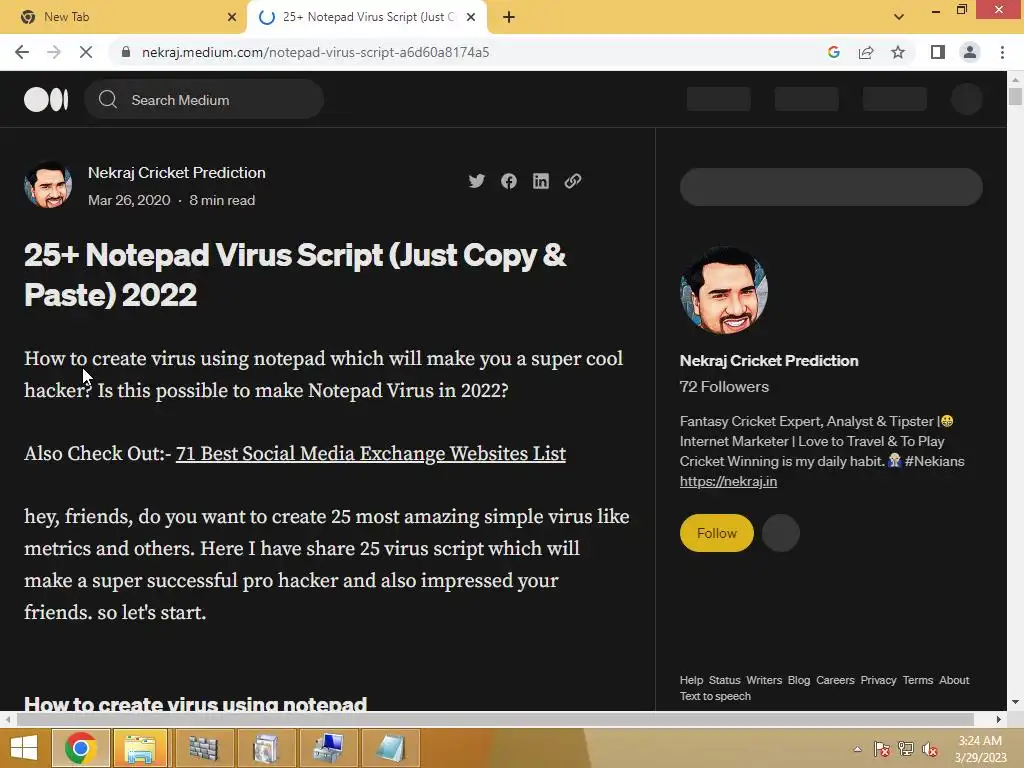View site information lock icon
Image resolution: width=1024 pixels, height=768 pixels.
tap(126, 52)
